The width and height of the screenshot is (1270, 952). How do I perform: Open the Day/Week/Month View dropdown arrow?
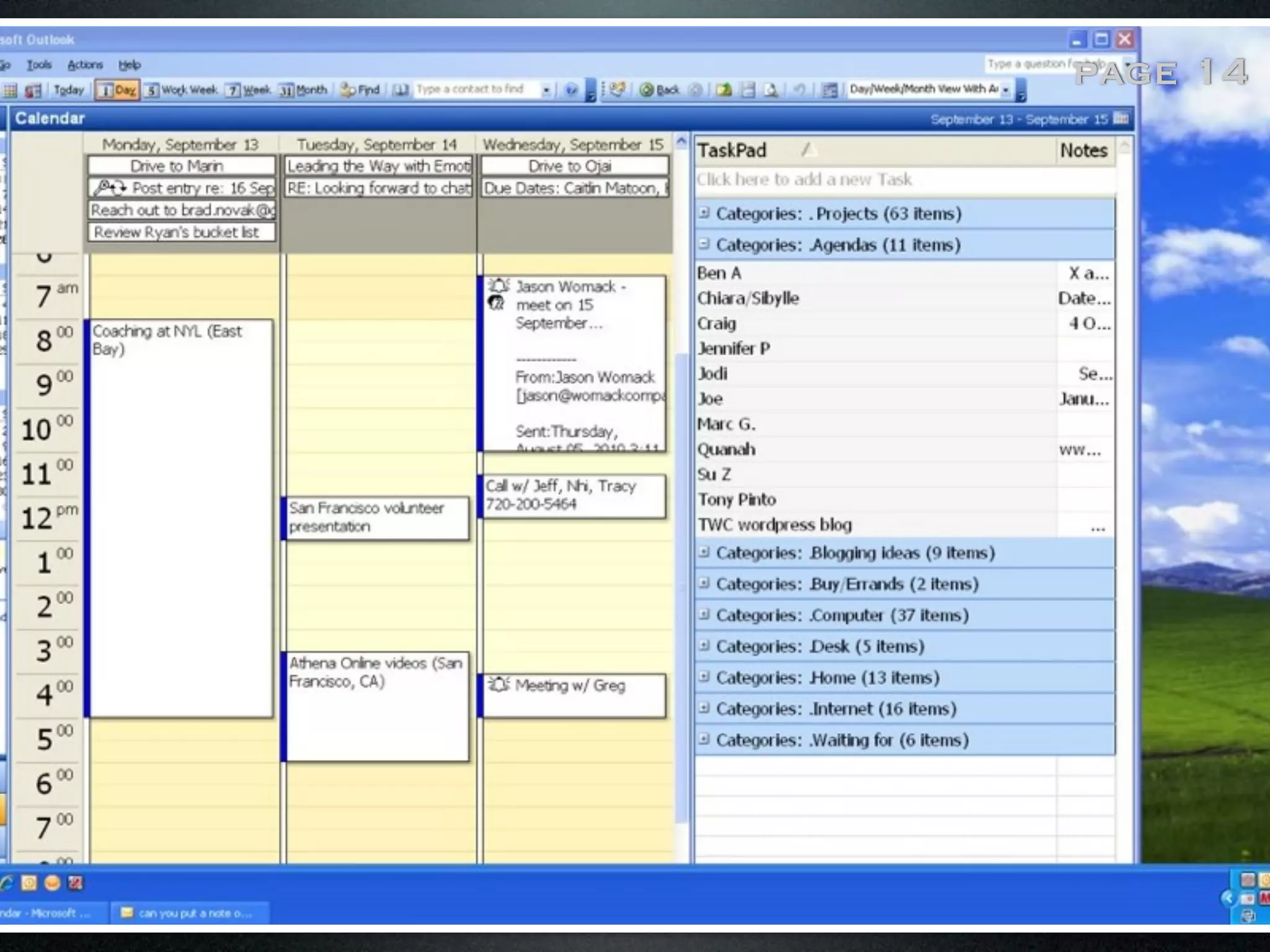point(1005,90)
